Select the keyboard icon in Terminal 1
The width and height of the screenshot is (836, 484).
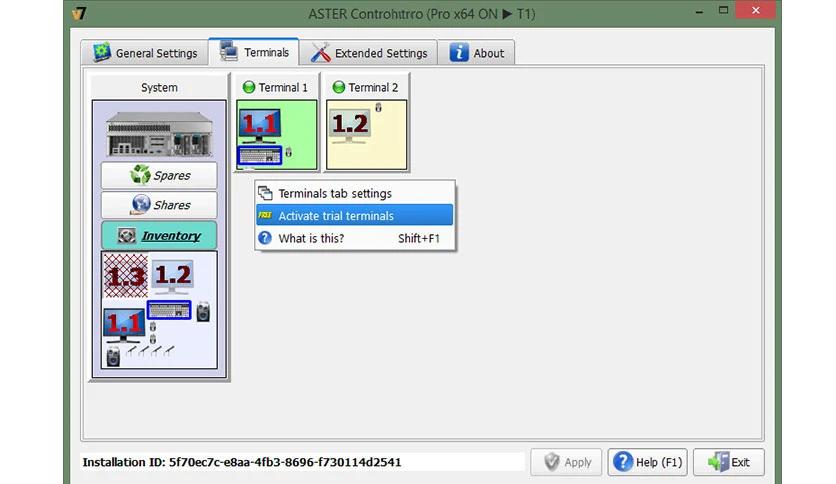(x=260, y=156)
